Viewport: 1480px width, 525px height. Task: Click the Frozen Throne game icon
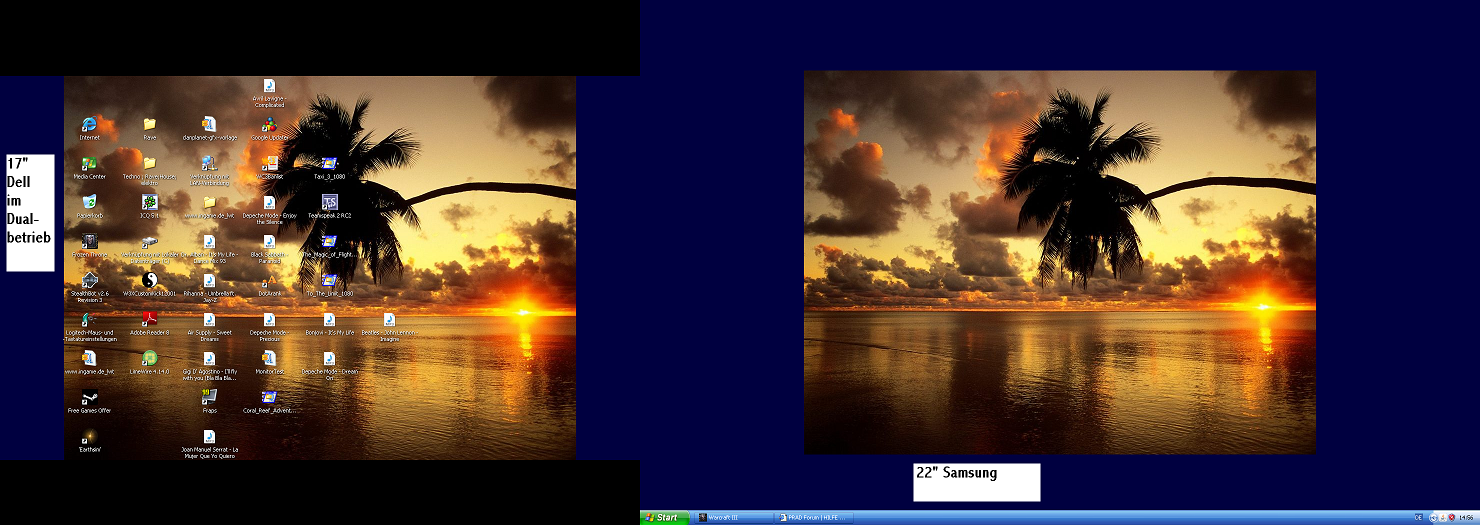click(89, 242)
